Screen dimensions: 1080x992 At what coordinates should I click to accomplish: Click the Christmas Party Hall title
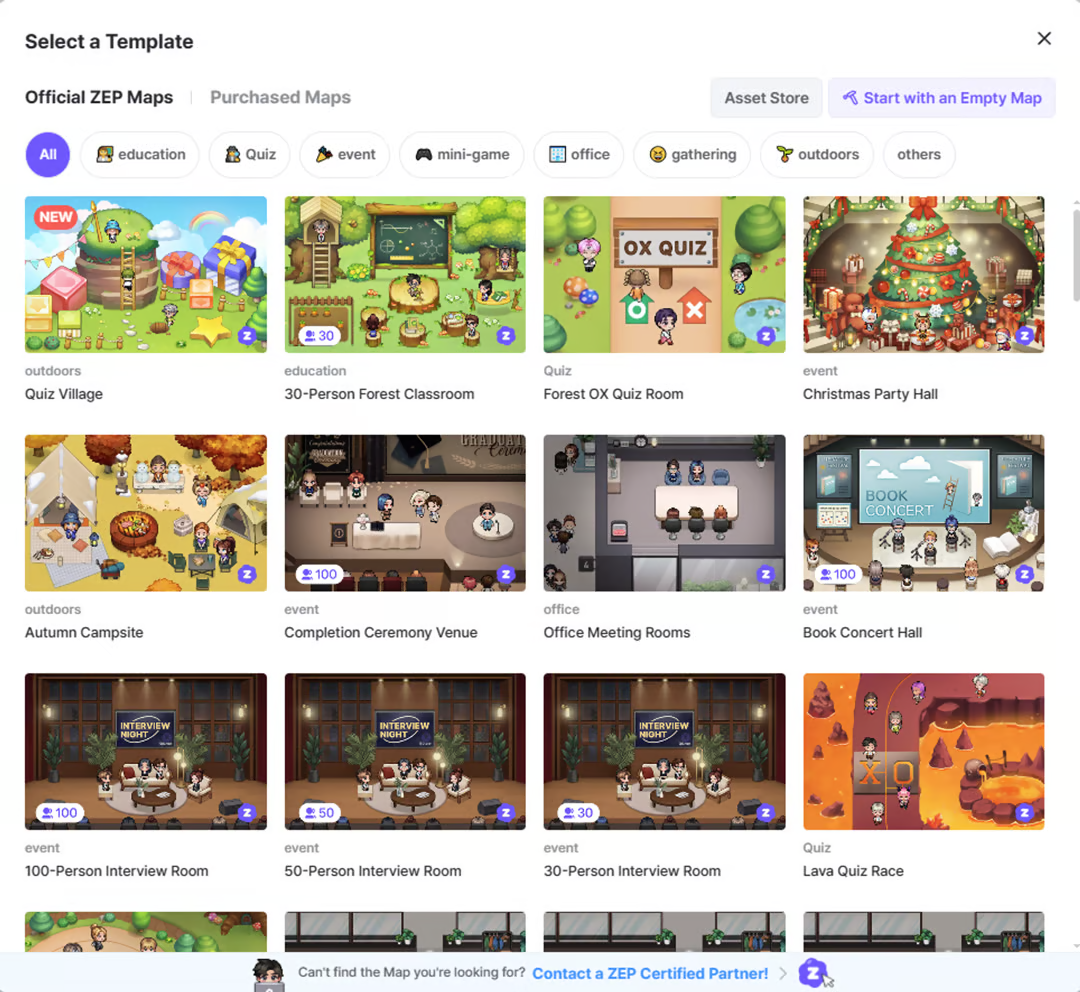[x=870, y=394]
